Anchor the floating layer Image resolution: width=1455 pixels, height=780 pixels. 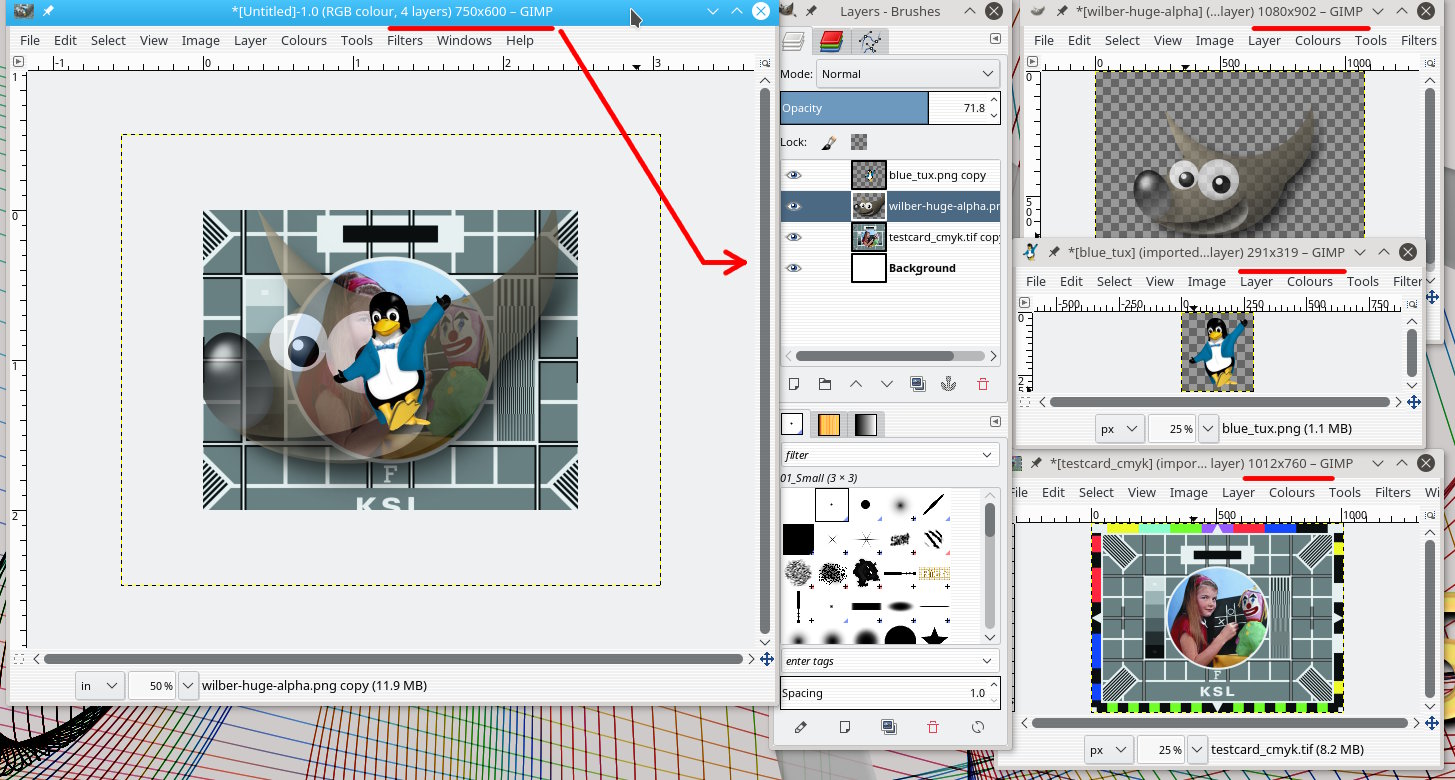tap(950, 384)
